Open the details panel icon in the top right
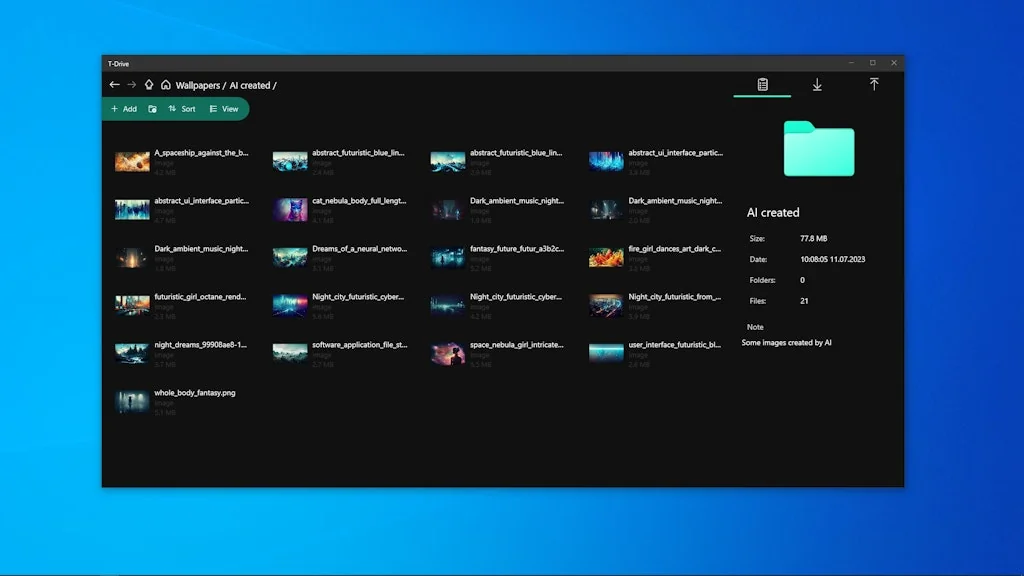The width and height of the screenshot is (1024, 576). click(762, 85)
